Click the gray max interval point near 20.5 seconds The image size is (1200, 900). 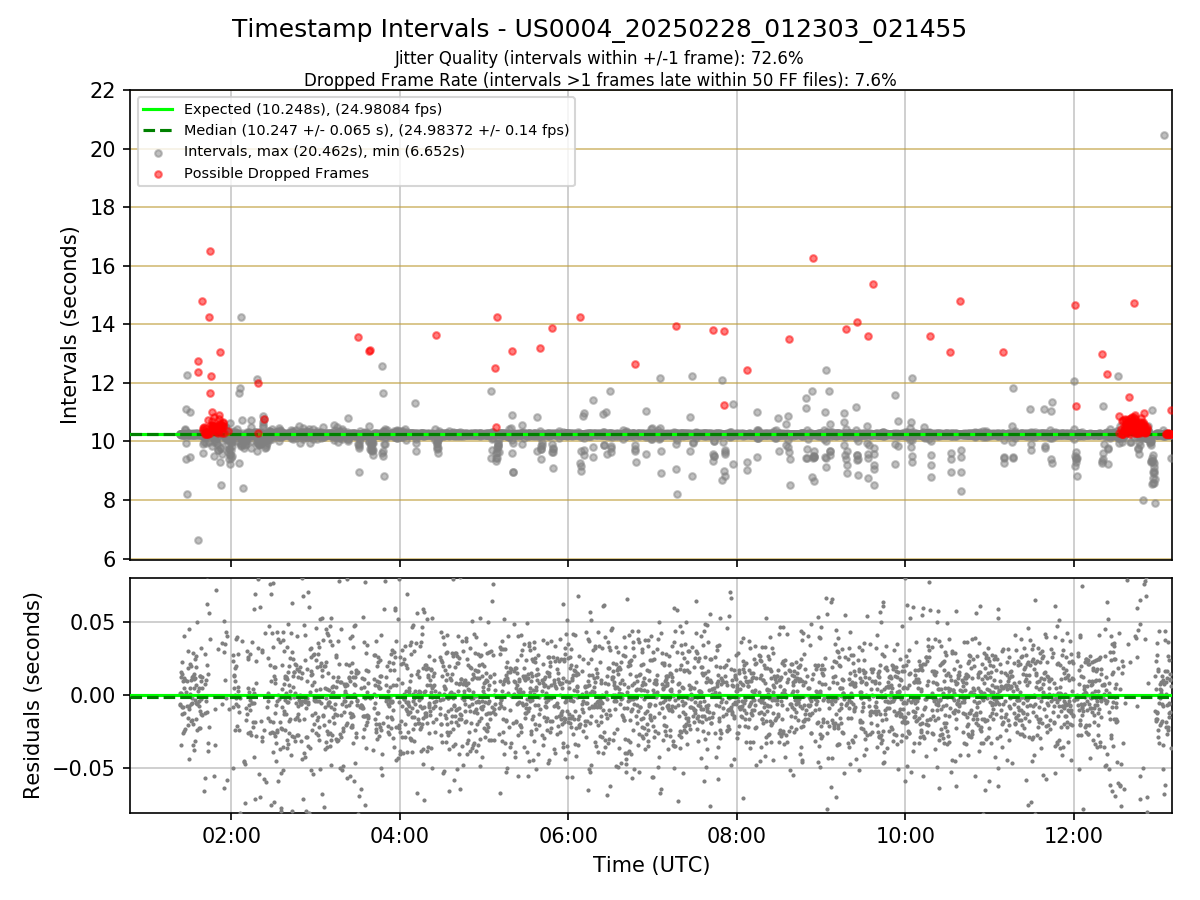[1164, 135]
